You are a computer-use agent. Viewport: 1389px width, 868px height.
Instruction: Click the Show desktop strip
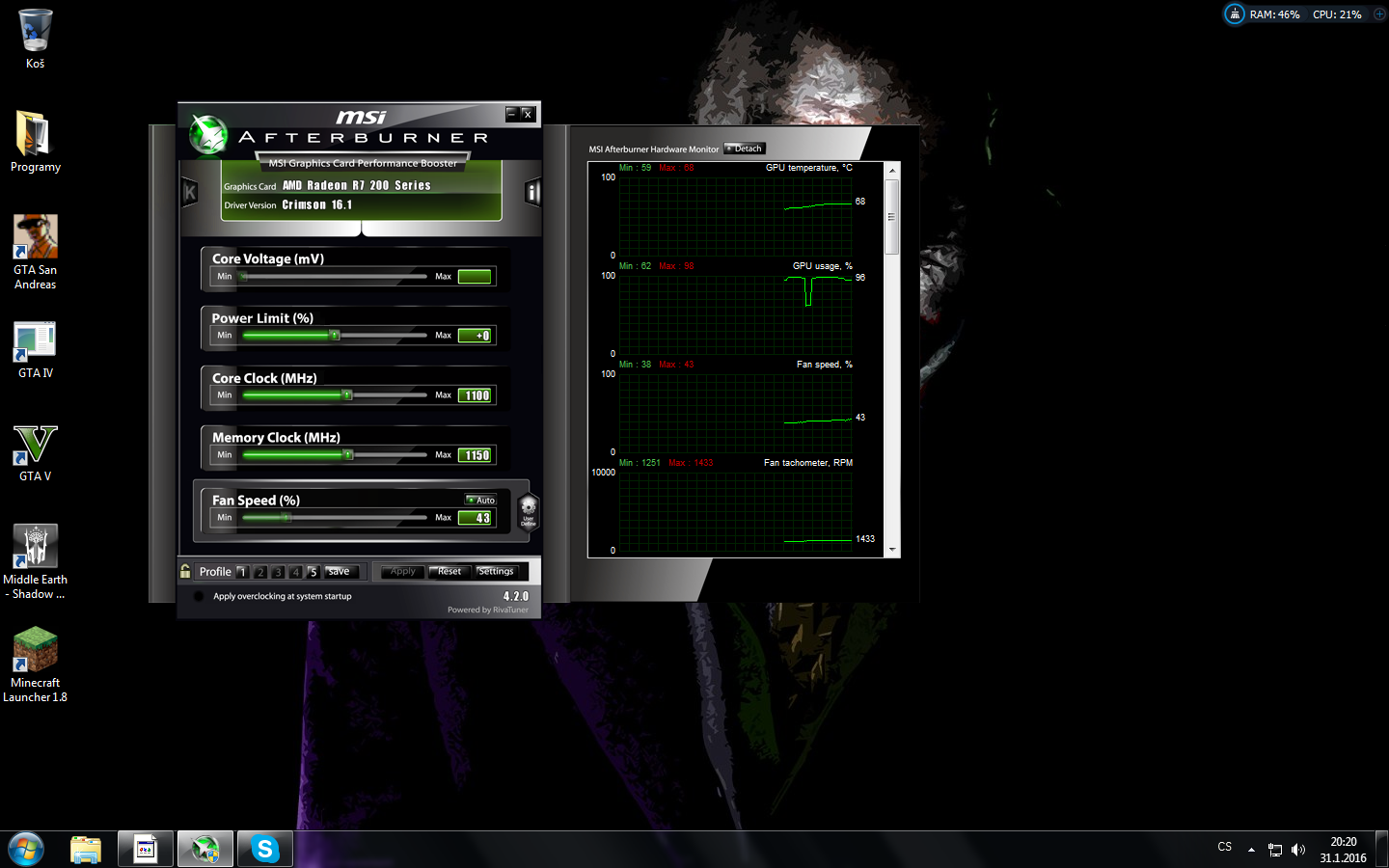coord(1382,849)
